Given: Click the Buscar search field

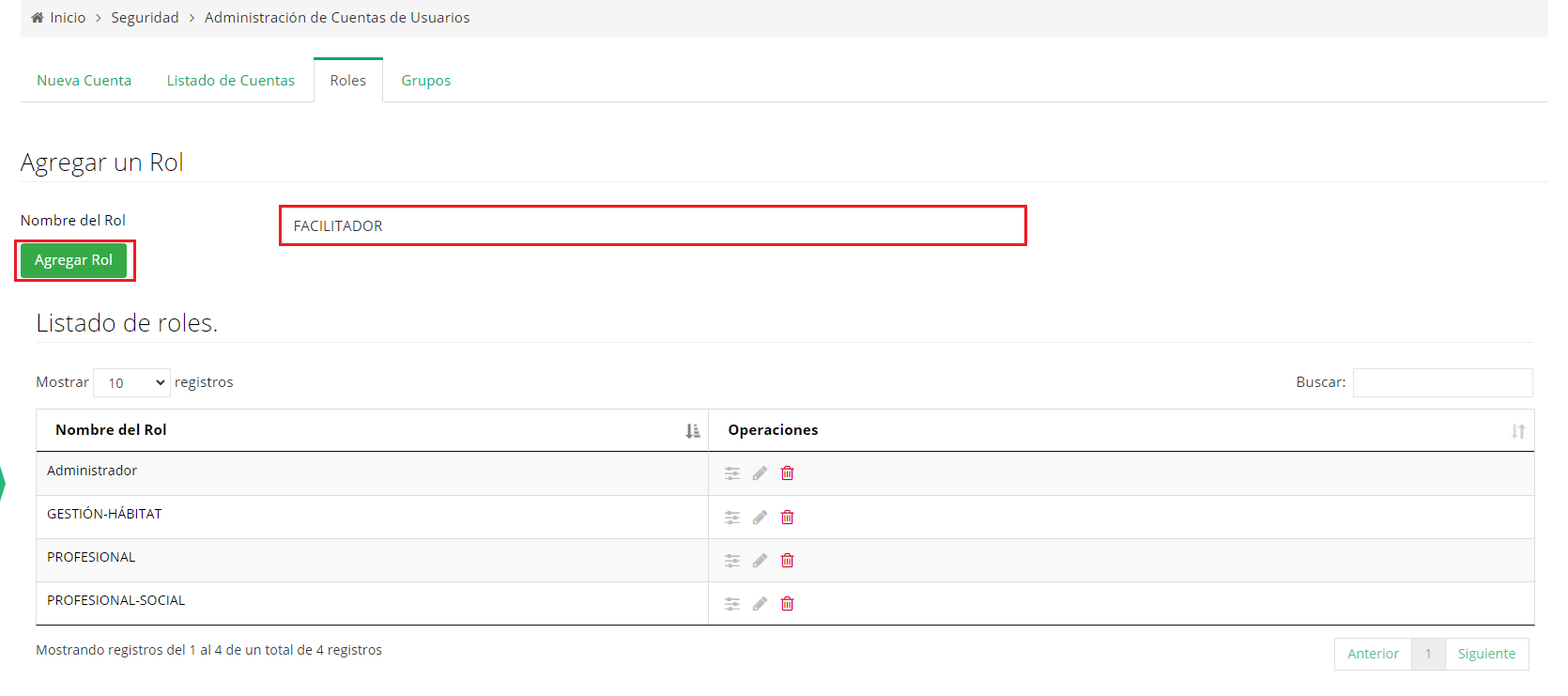Looking at the screenshot, I should pos(1443,382).
